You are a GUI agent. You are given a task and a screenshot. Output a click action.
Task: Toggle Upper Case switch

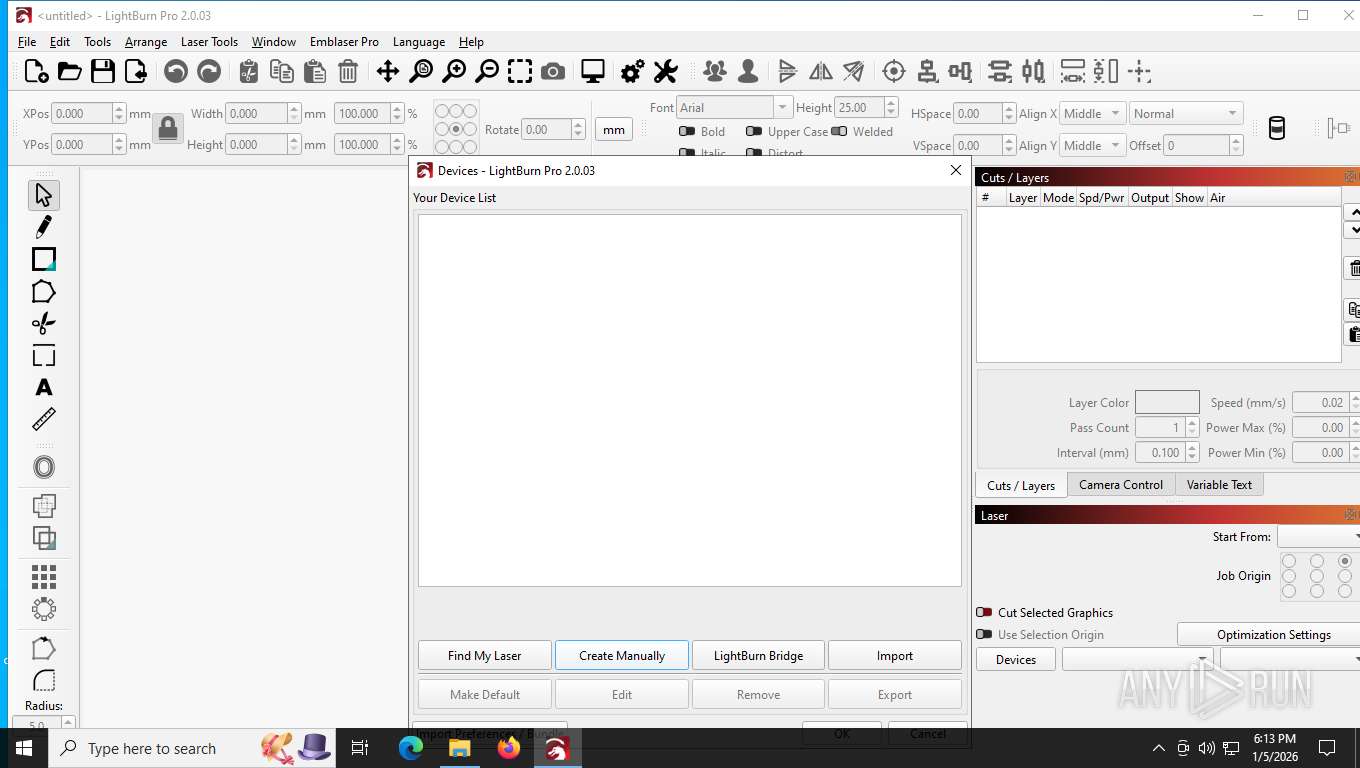coord(754,131)
